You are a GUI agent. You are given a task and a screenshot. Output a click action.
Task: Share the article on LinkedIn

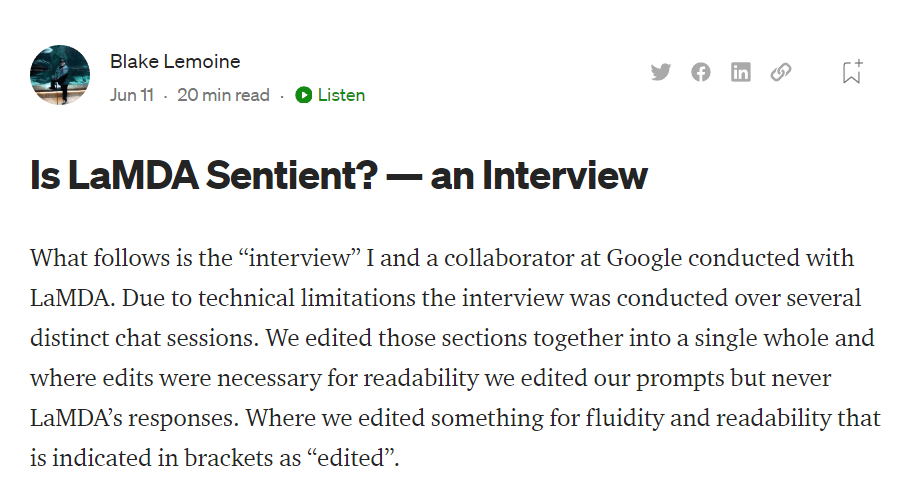coord(741,72)
